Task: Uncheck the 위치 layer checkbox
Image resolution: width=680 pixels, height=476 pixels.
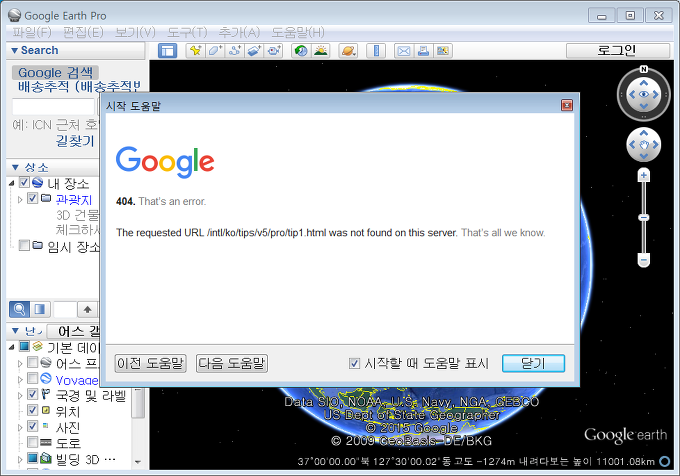Action: point(33,410)
